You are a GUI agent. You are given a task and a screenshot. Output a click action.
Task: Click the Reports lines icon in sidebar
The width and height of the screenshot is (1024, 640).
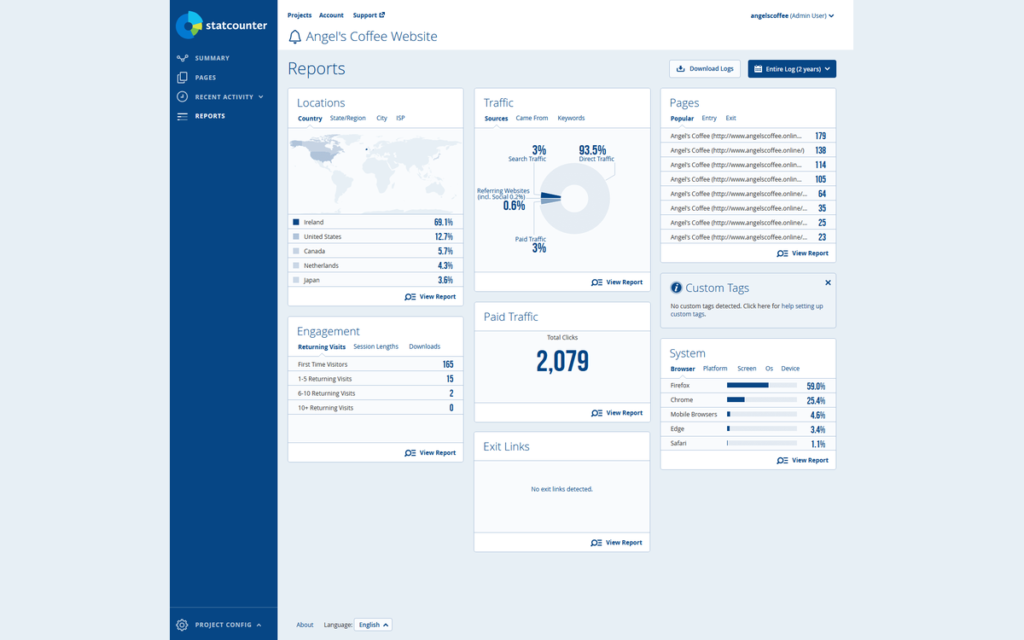pos(182,116)
